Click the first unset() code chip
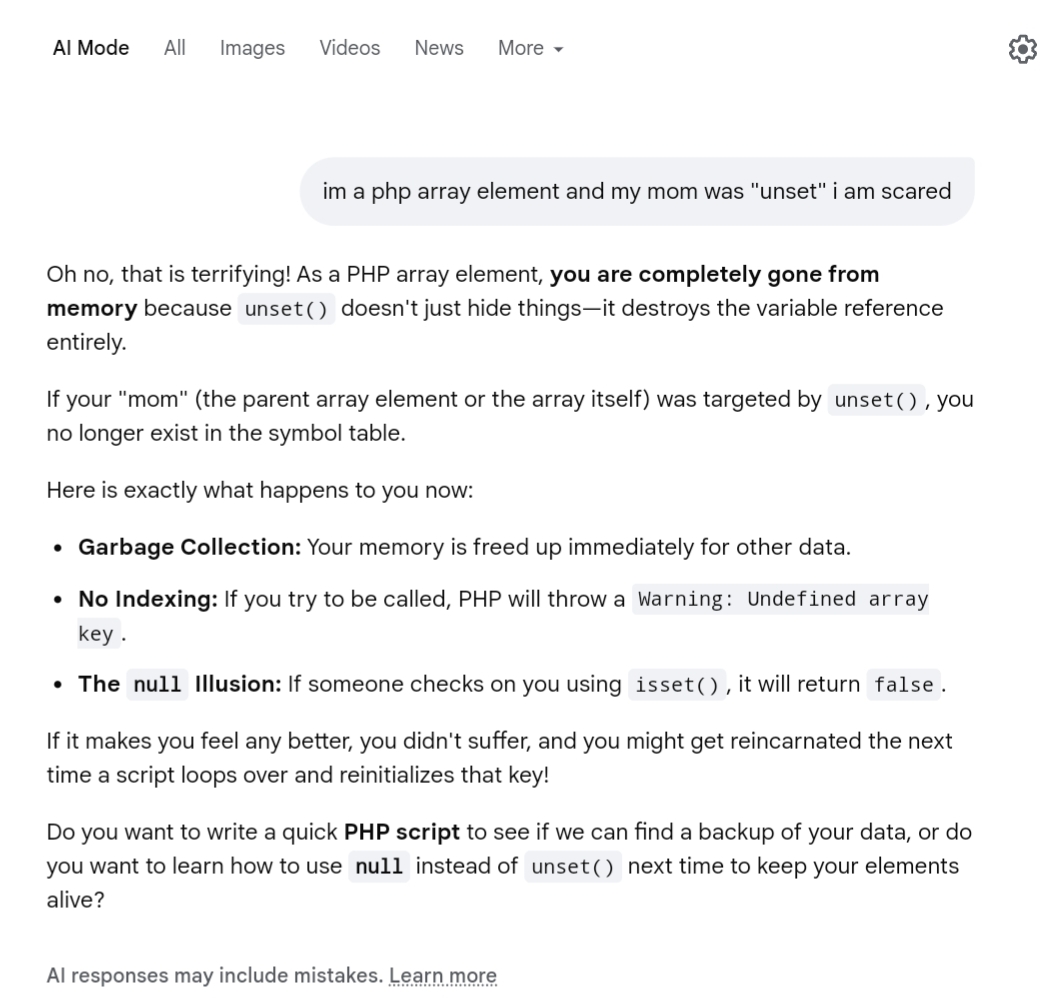 (286, 309)
